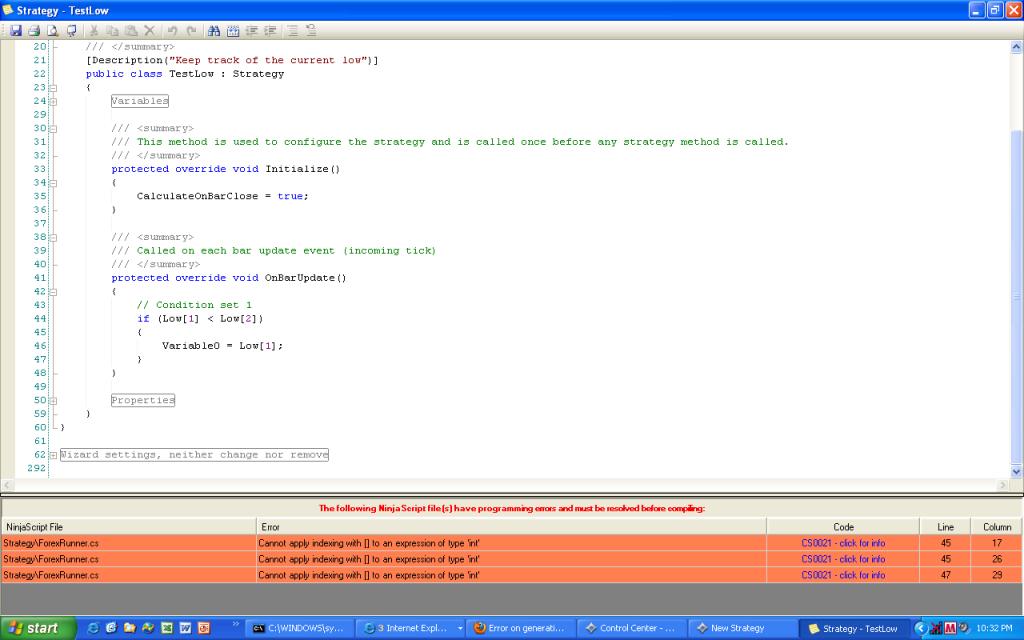Viewport: 1024px width, 640px height.
Task: Show hidden system tray icons arrow
Action: click(x=920, y=628)
